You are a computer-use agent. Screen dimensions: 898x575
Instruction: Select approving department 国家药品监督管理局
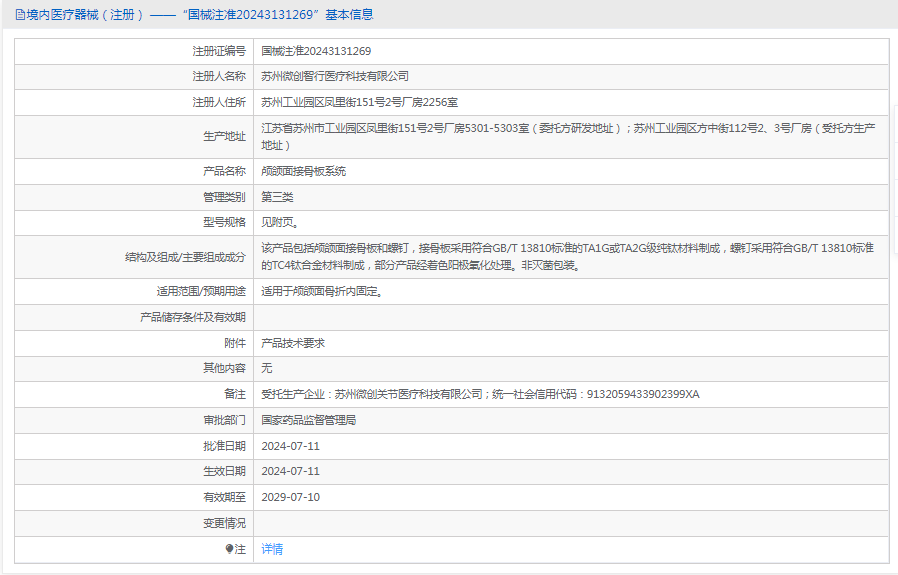click(x=309, y=420)
